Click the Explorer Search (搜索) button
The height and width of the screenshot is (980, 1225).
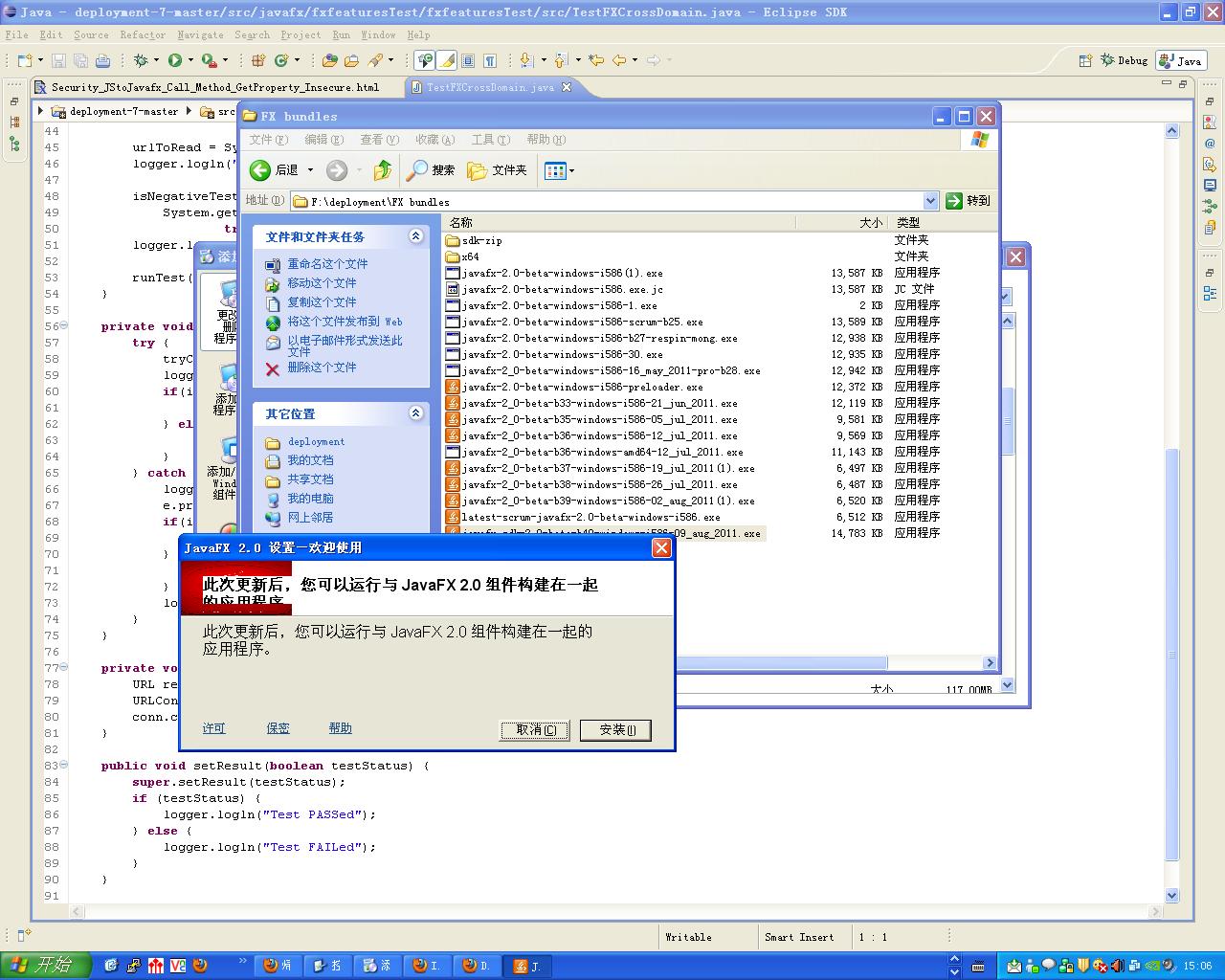(x=431, y=170)
